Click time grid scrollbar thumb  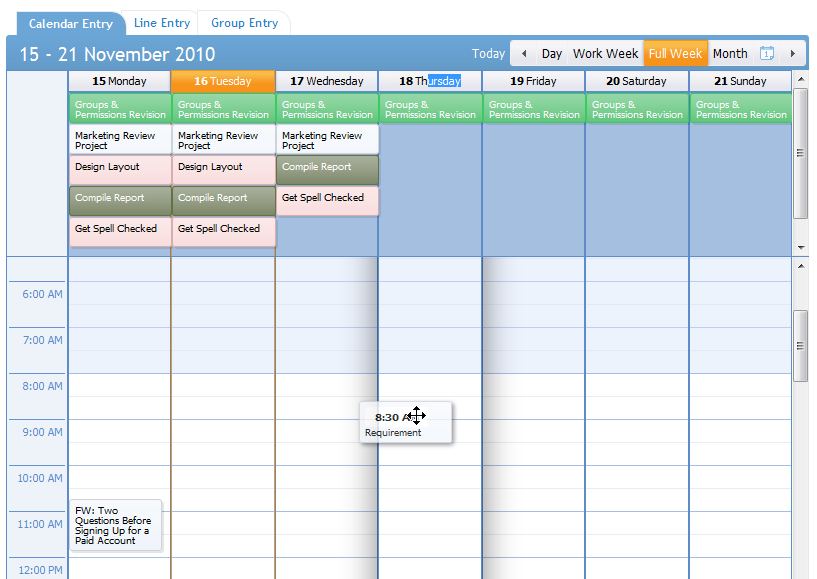(x=800, y=346)
